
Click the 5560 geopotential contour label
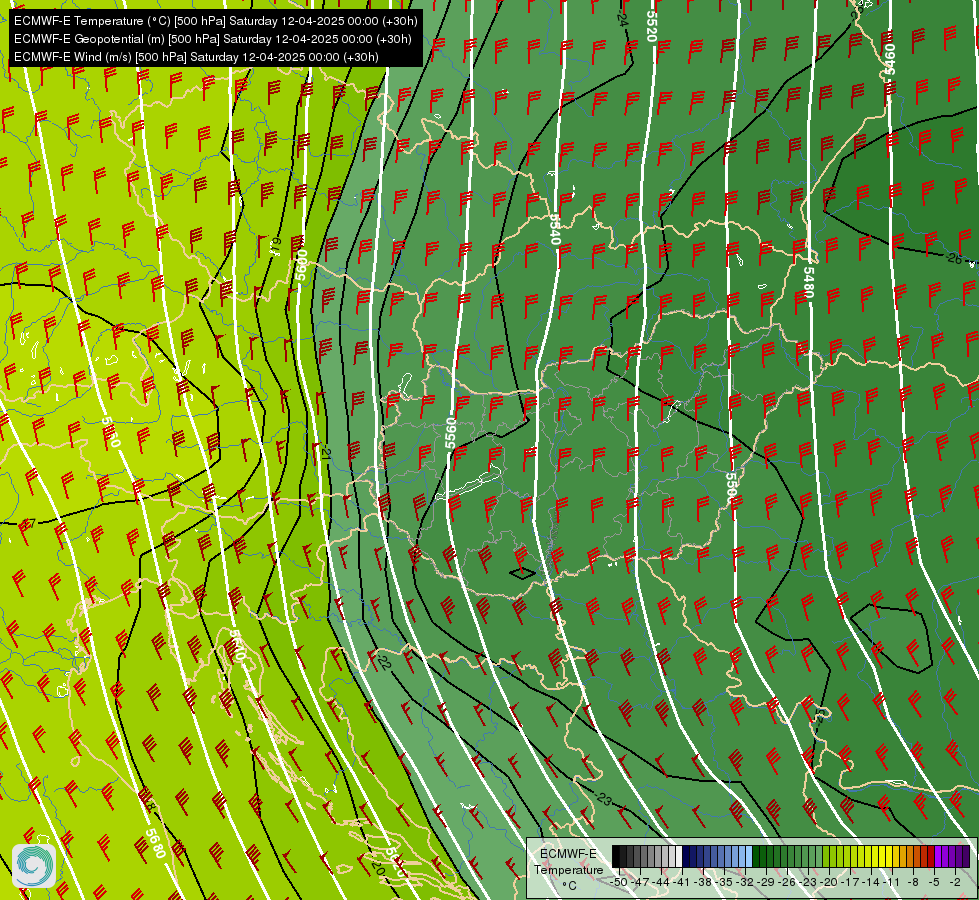tap(451, 433)
